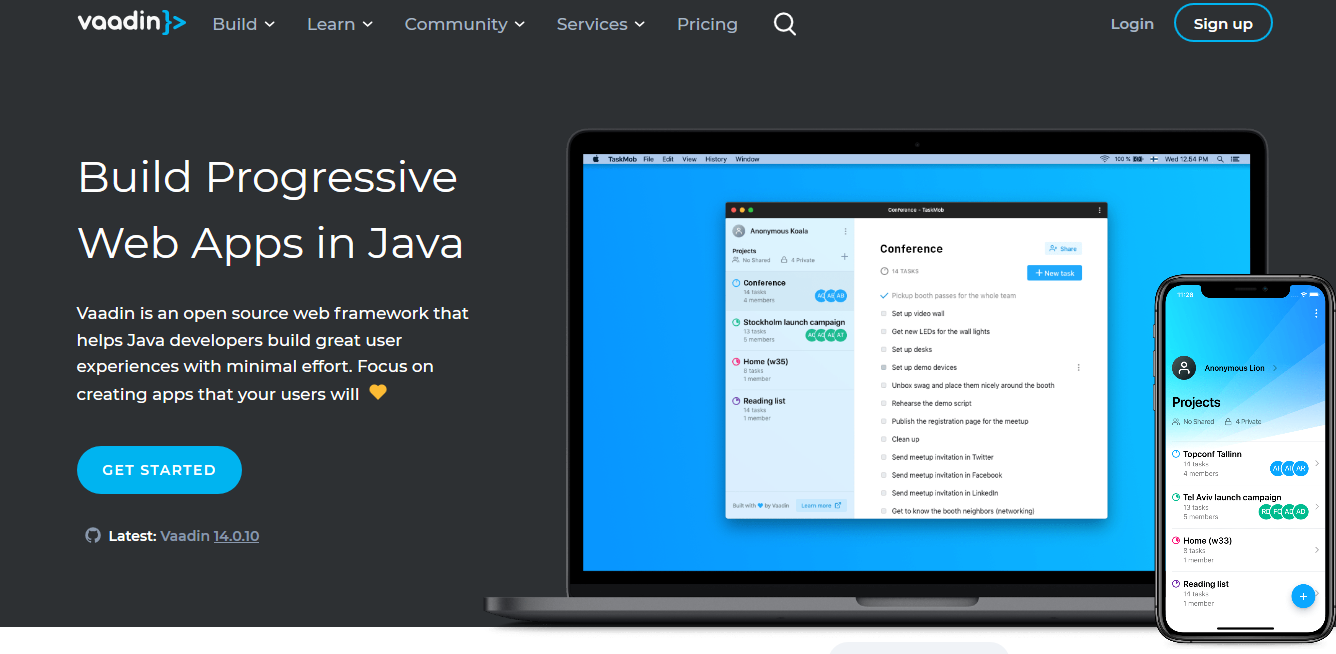Check the Set up demo devices task
The height and width of the screenshot is (654, 1336).
click(884, 368)
